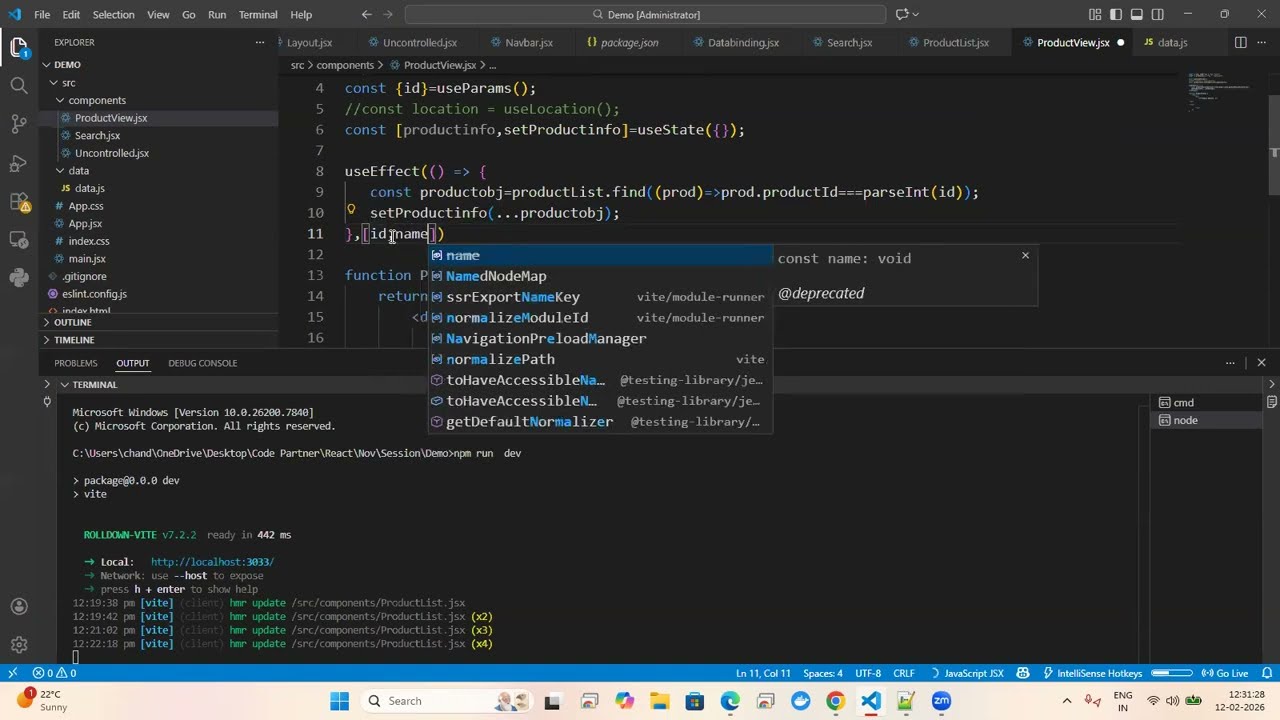Change the CRLF end of line sequence
1280x720 pixels.
point(904,673)
